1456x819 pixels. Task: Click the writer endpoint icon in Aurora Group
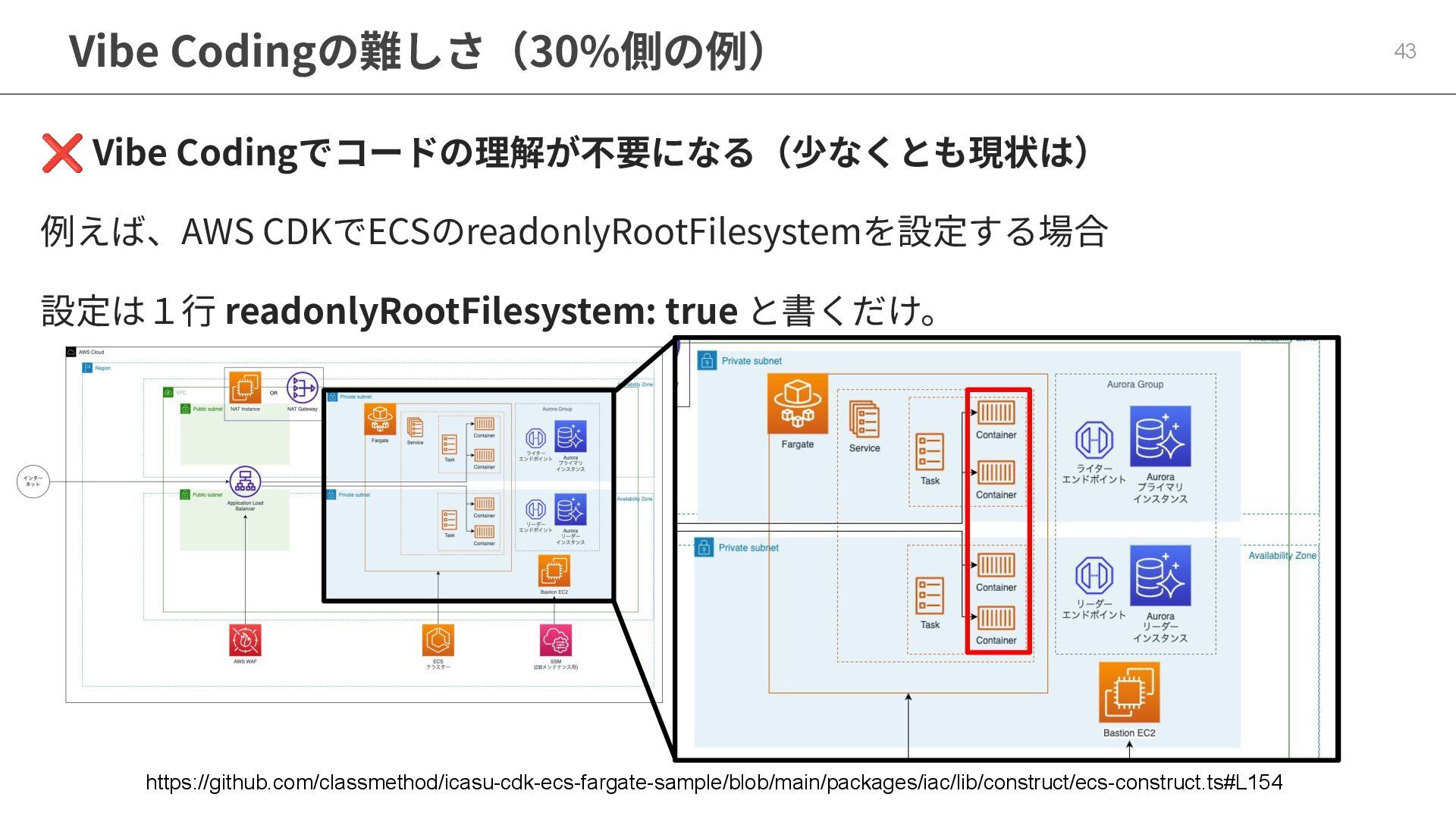[x=1094, y=440]
